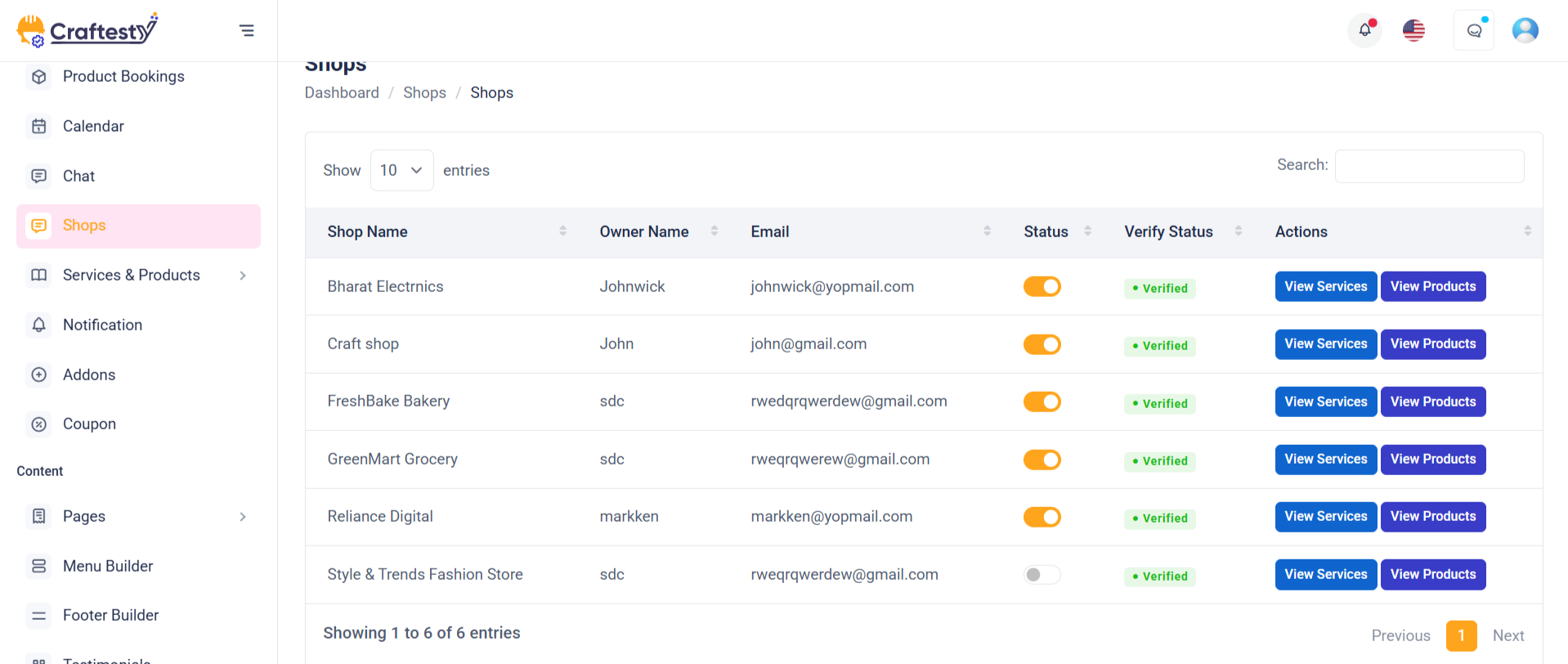Open language selector US flag icon

pos(1413,30)
